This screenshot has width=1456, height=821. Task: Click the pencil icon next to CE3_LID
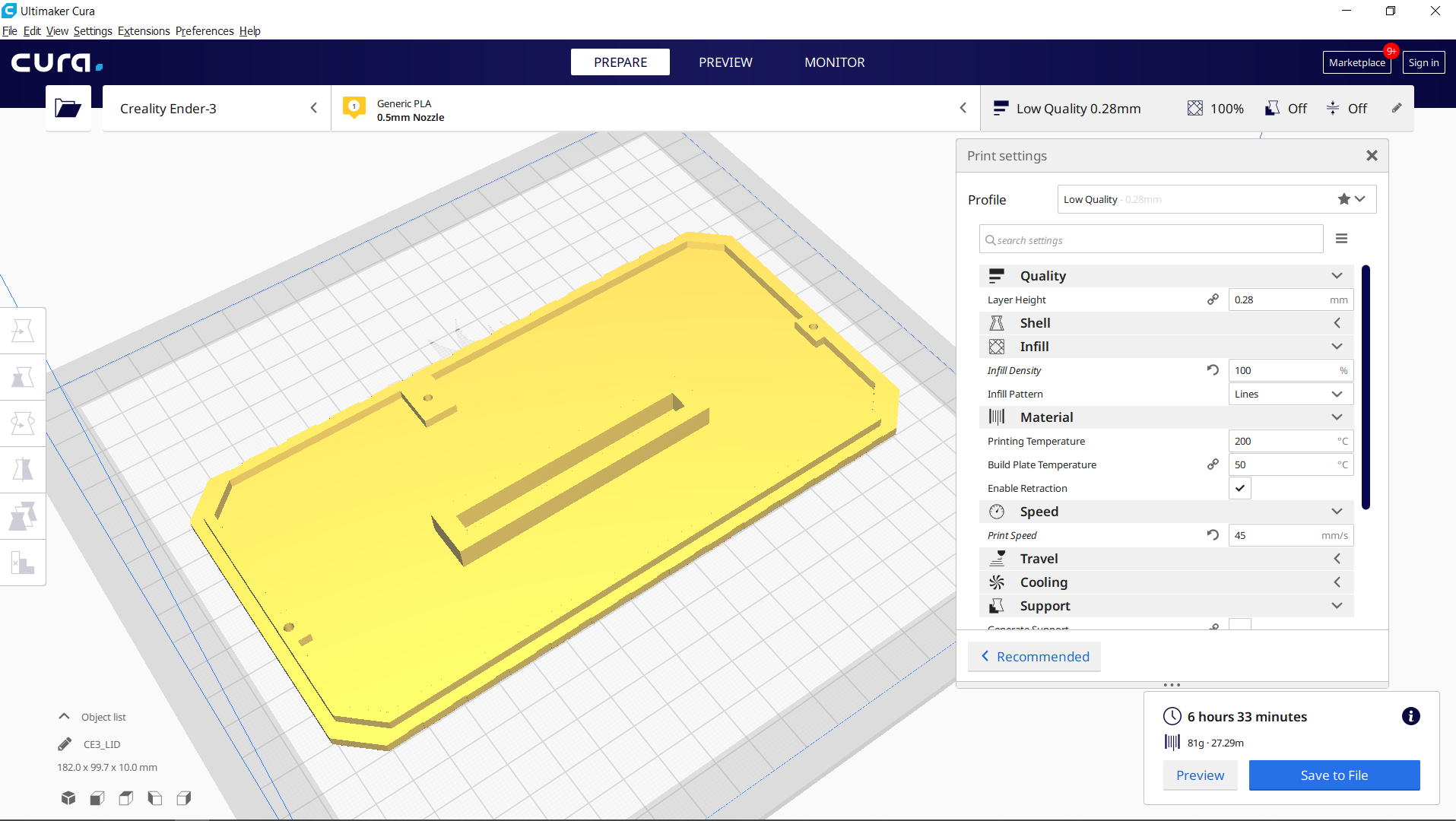pos(65,744)
